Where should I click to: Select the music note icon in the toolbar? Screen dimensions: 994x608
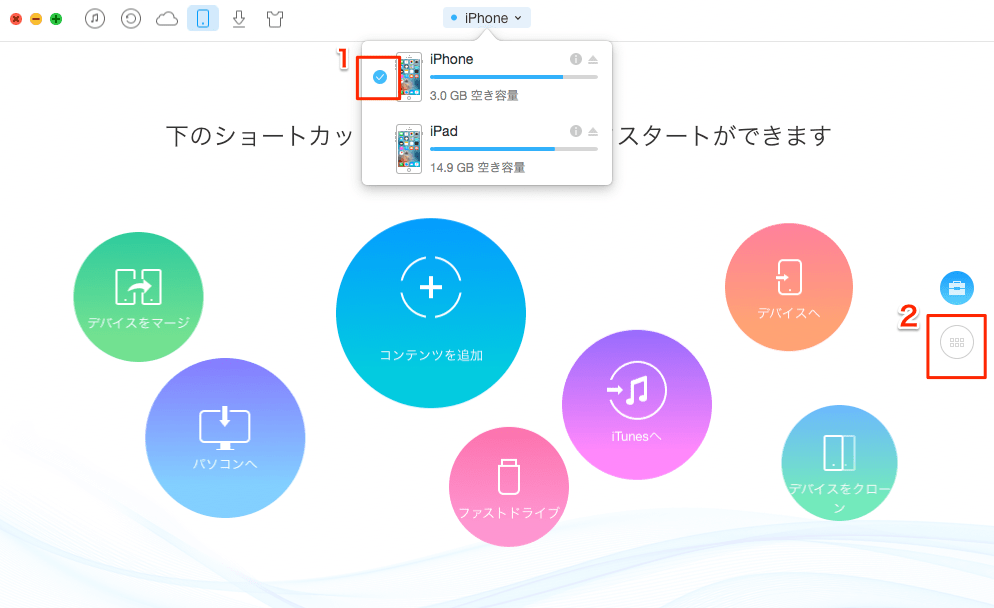coord(95,18)
